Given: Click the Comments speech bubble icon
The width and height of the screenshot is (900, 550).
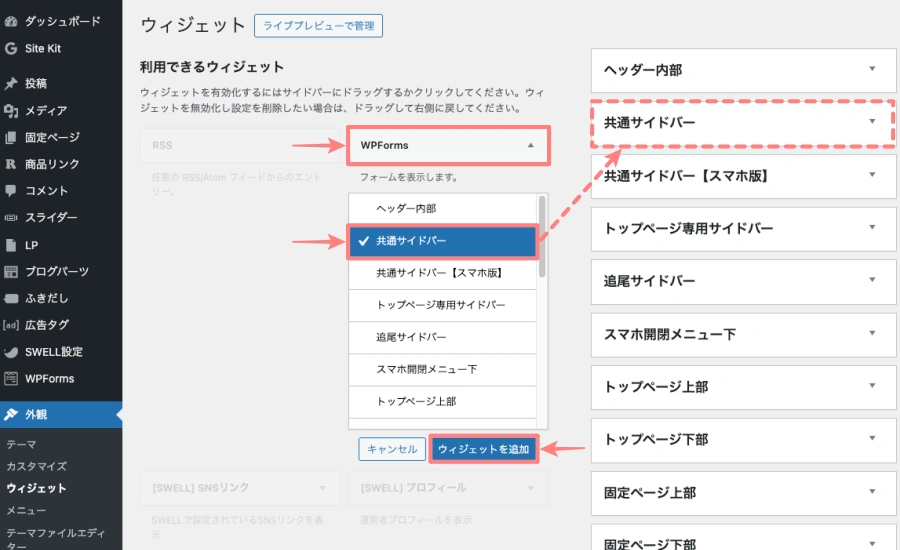Looking at the screenshot, I should point(11,190).
